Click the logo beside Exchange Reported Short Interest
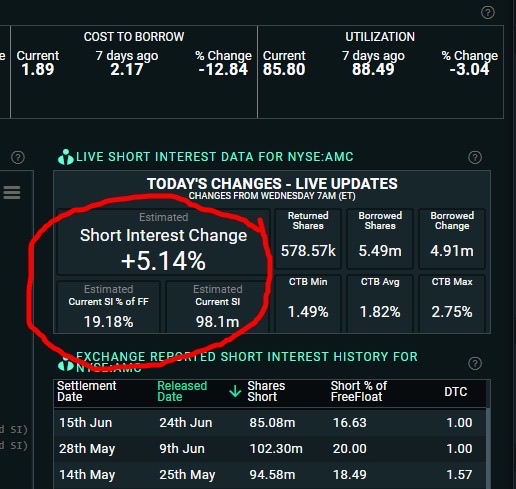This screenshot has width=516, height=489. click(66, 365)
